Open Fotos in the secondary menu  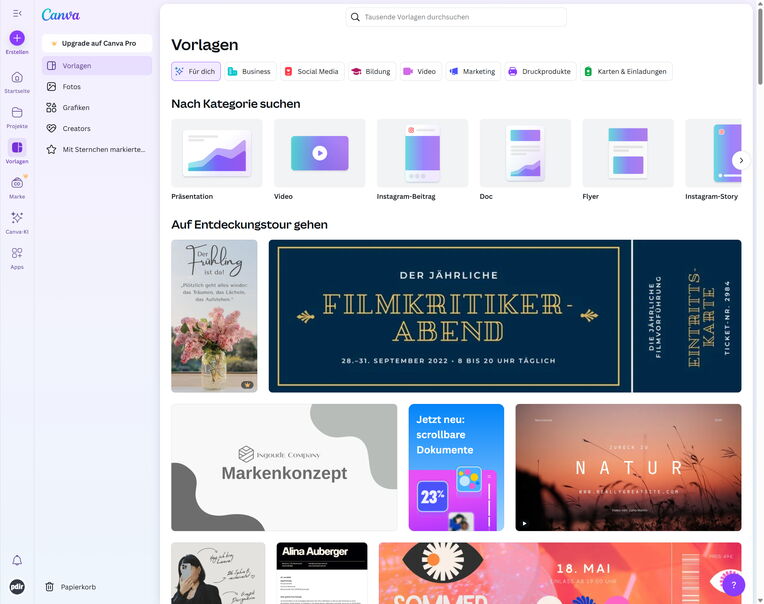point(96,87)
